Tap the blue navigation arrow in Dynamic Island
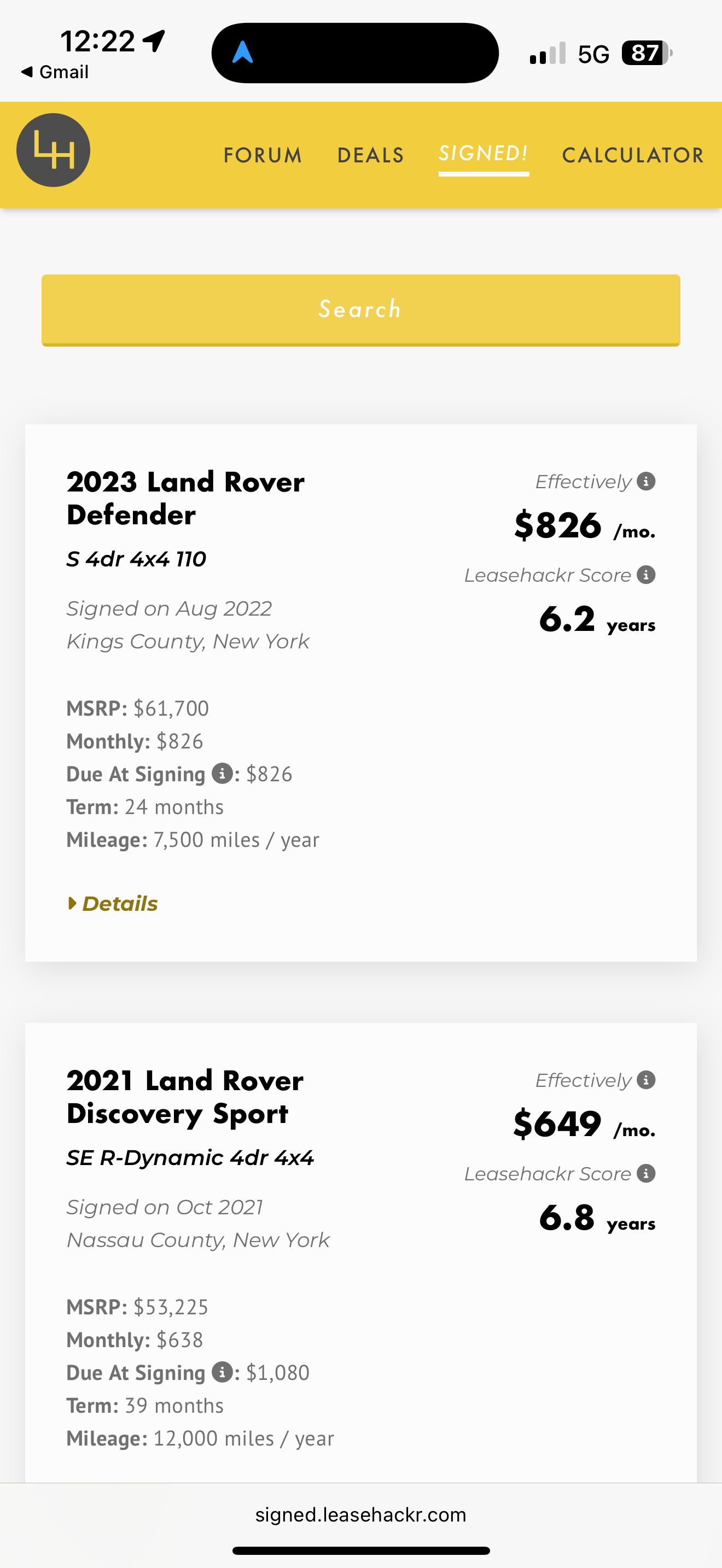 243,53
